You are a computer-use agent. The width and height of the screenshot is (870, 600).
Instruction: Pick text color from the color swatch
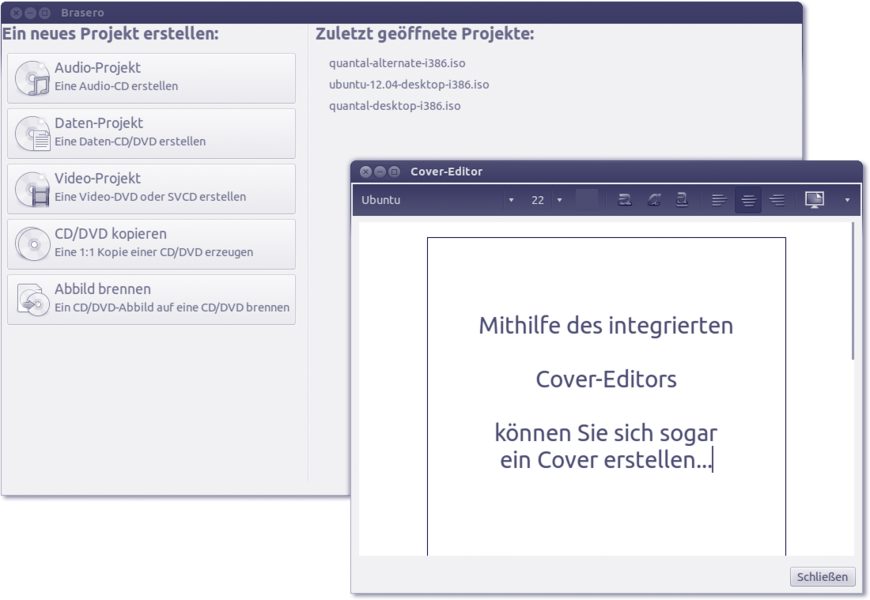[x=588, y=200]
